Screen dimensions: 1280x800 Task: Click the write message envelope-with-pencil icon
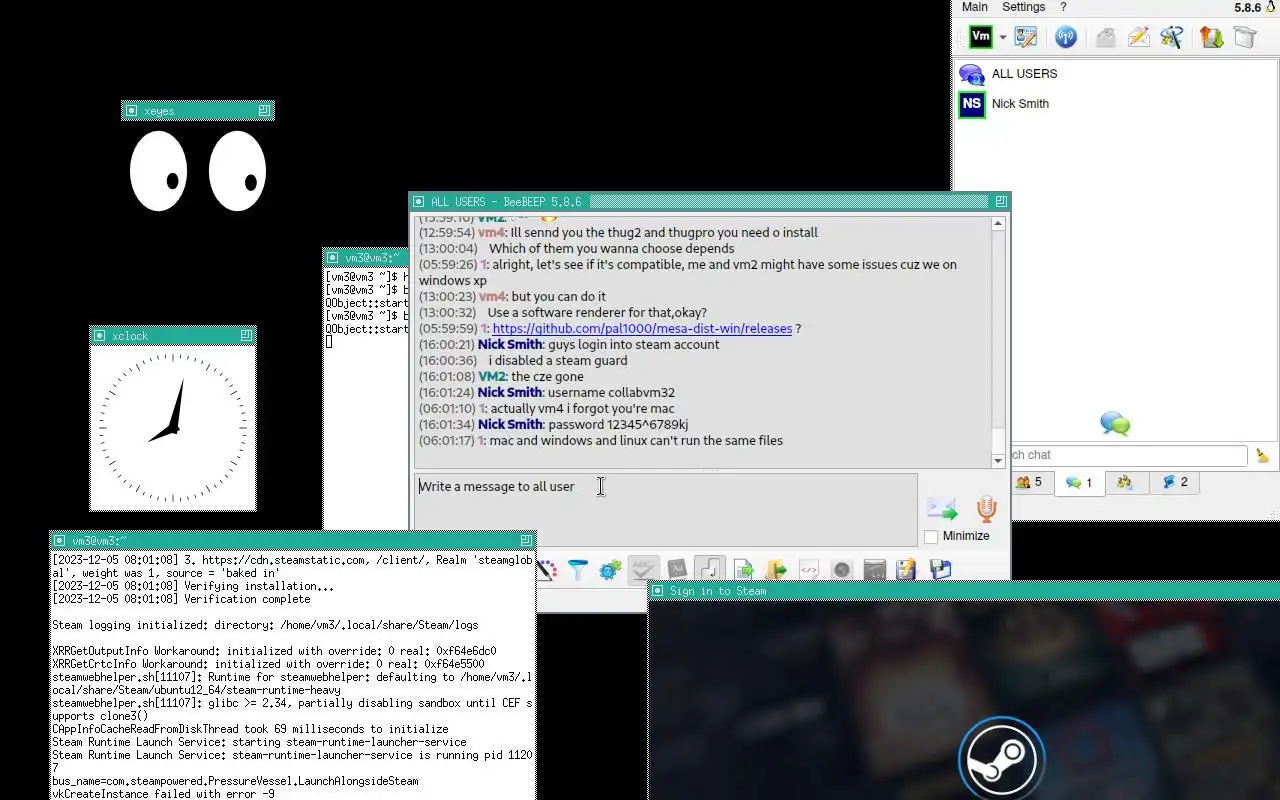1138,37
